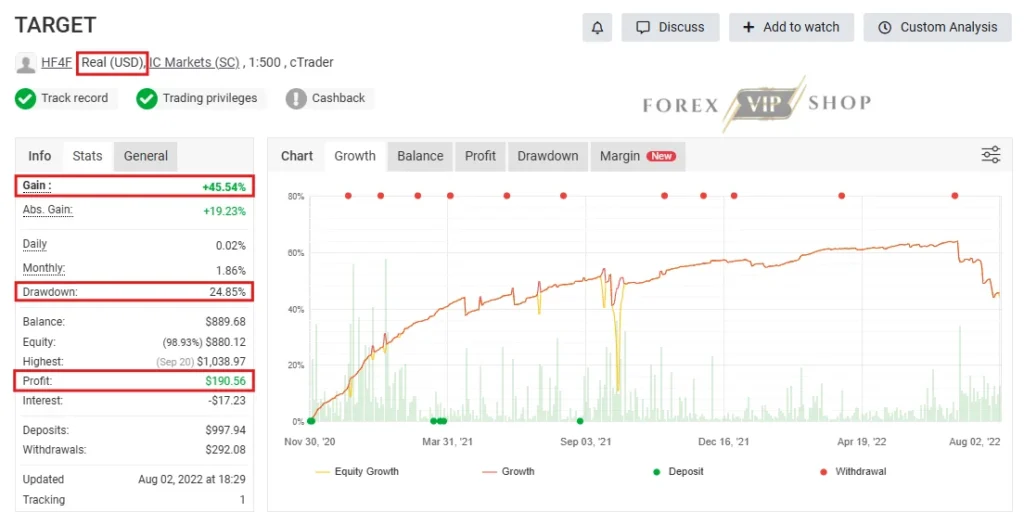Click the Trading privileges verification label
This screenshot has height=525, width=1024.
click(x=210, y=98)
